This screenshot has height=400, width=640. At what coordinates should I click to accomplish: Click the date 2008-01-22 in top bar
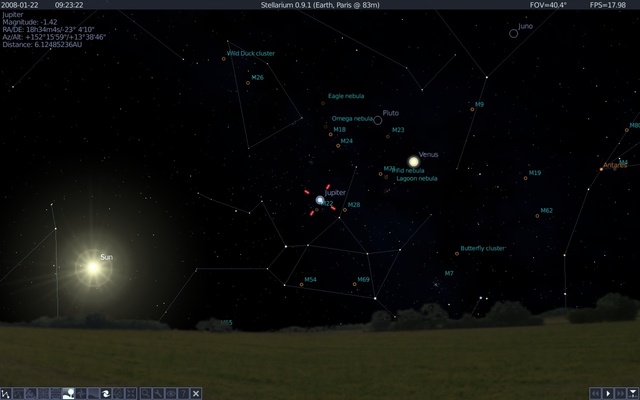coord(20,5)
